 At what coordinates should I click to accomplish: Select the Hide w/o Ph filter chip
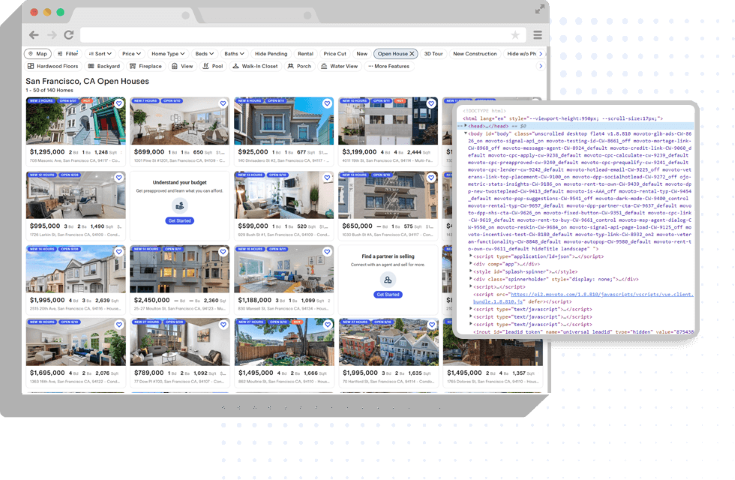point(521,54)
